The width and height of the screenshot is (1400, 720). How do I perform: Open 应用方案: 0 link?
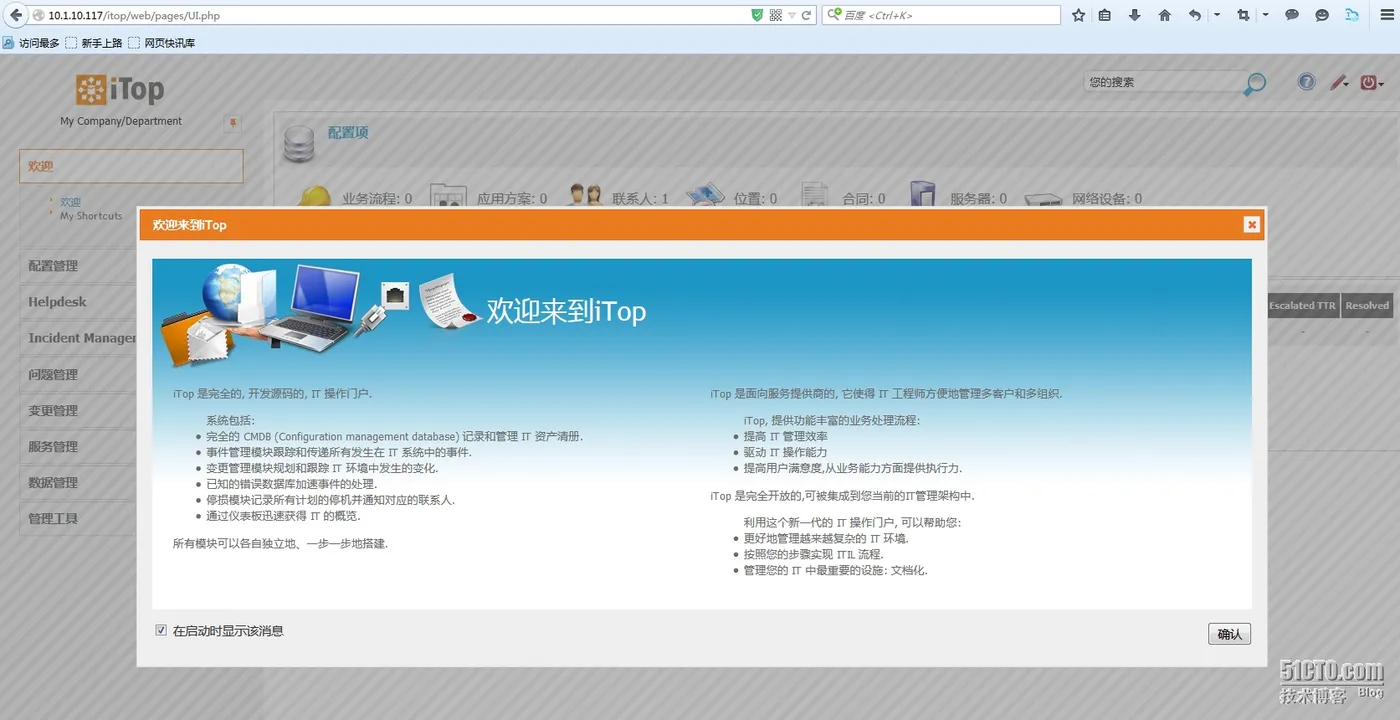[512, 199]
